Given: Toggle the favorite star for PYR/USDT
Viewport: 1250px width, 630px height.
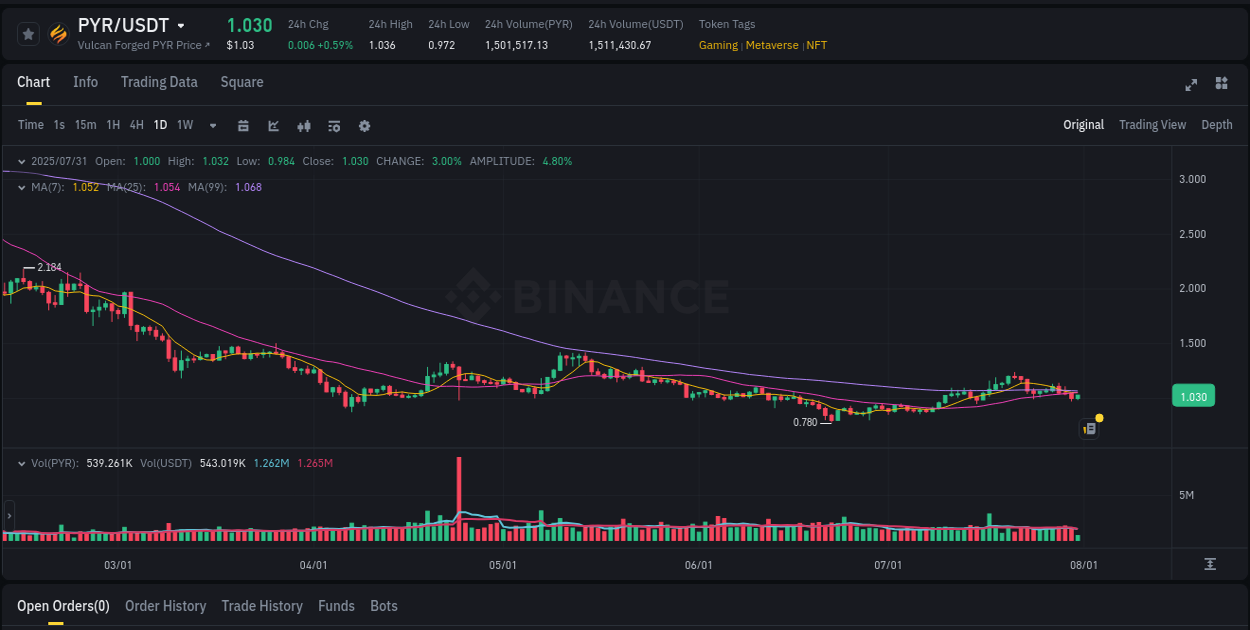Looking at the screenshot, I should (x=28, y=33).
